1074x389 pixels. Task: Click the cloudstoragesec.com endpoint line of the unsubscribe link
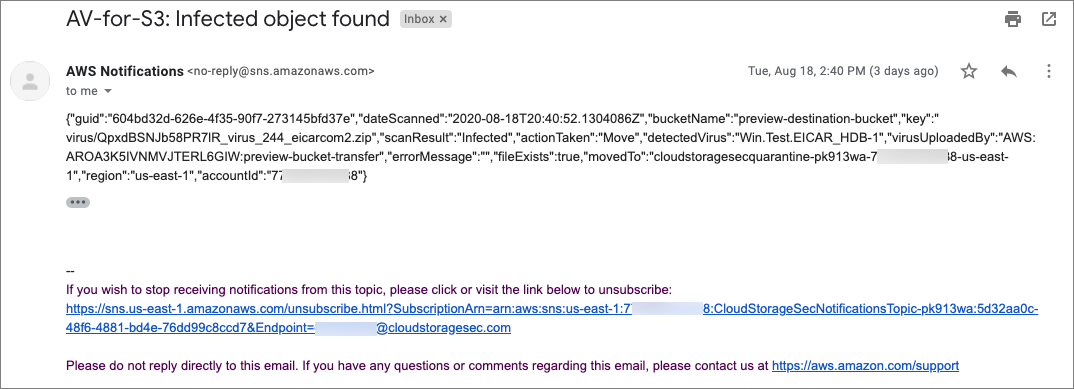point(288,328)
